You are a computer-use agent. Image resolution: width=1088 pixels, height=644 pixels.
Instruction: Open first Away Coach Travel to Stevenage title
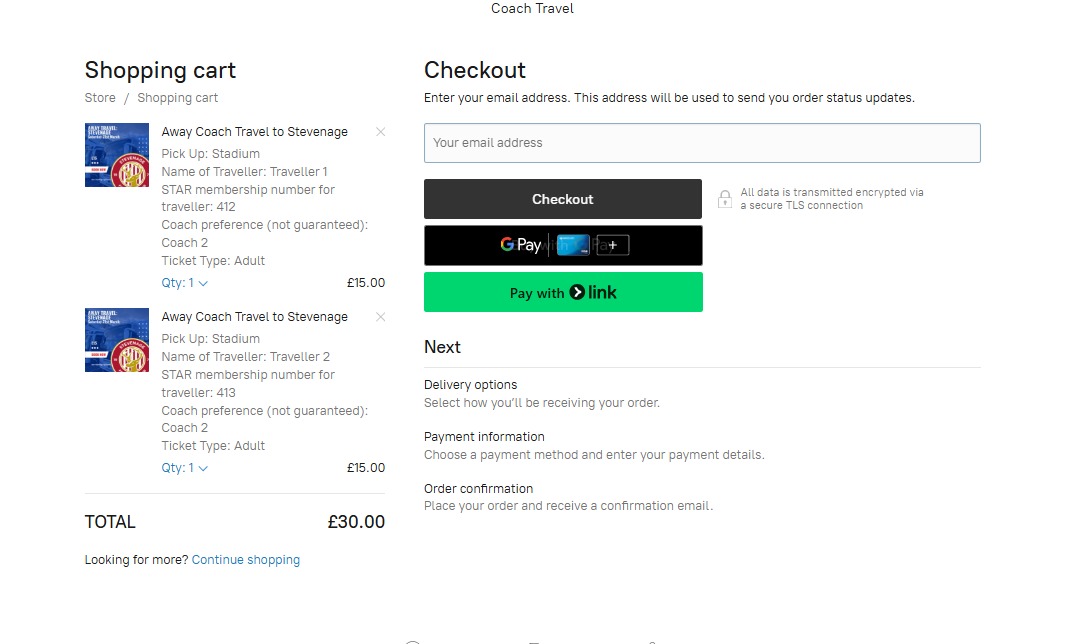coord(255,132)
